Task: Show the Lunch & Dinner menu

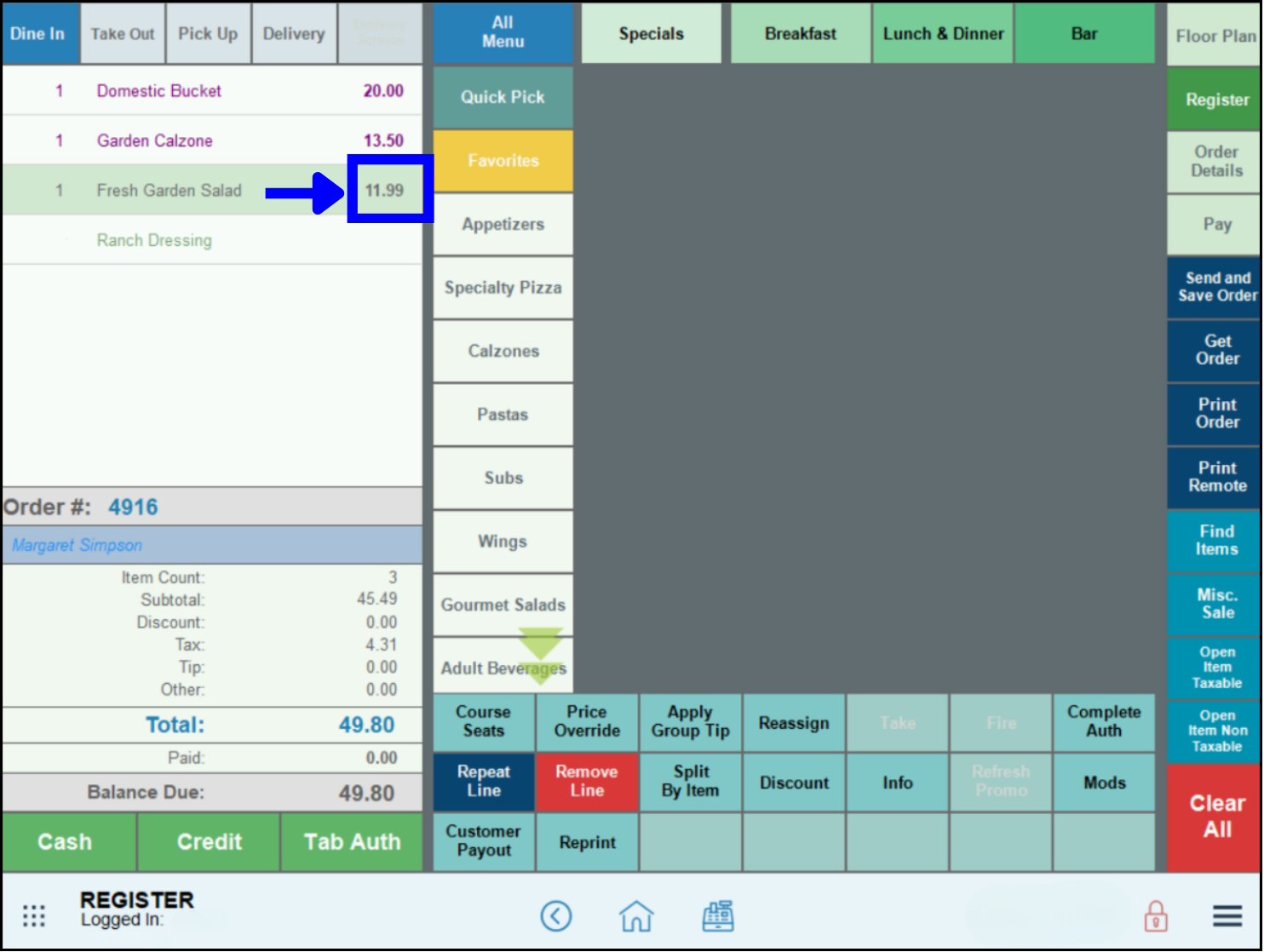Action: (x=943, y=34)
